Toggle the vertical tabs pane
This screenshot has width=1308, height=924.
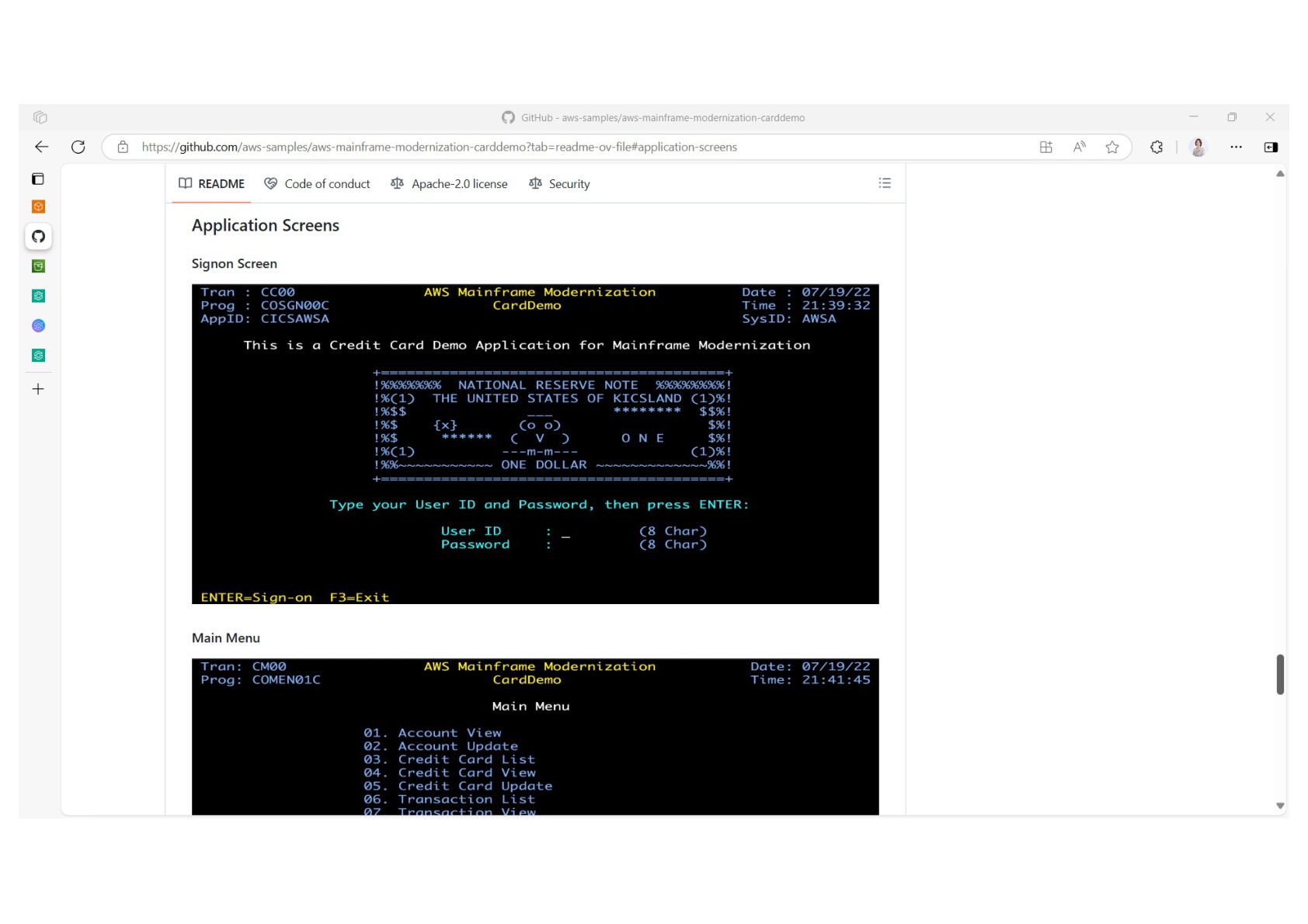coord(38,179)
